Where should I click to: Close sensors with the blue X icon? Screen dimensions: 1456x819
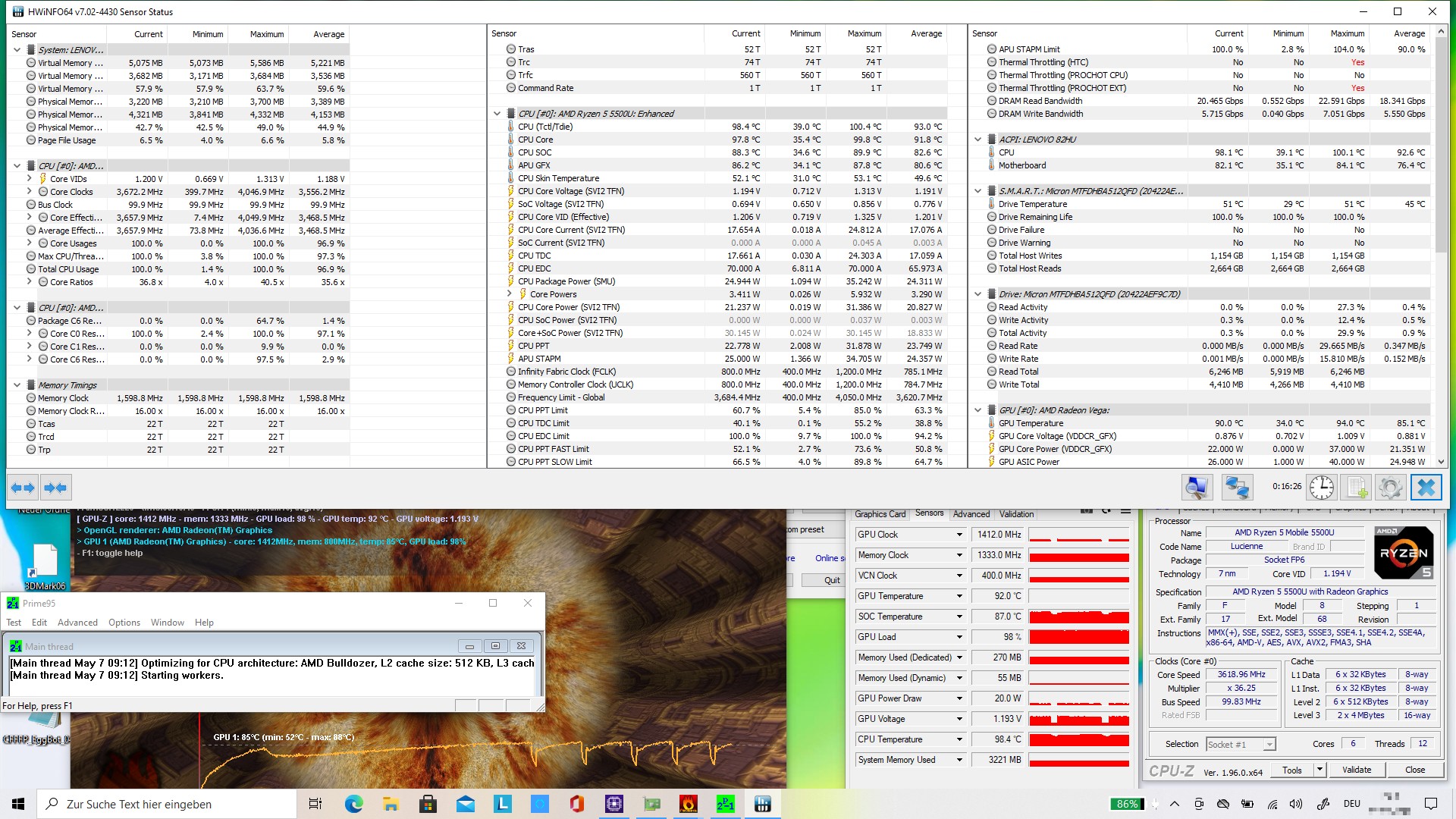pyautogui.click(x=1426, y=488)
